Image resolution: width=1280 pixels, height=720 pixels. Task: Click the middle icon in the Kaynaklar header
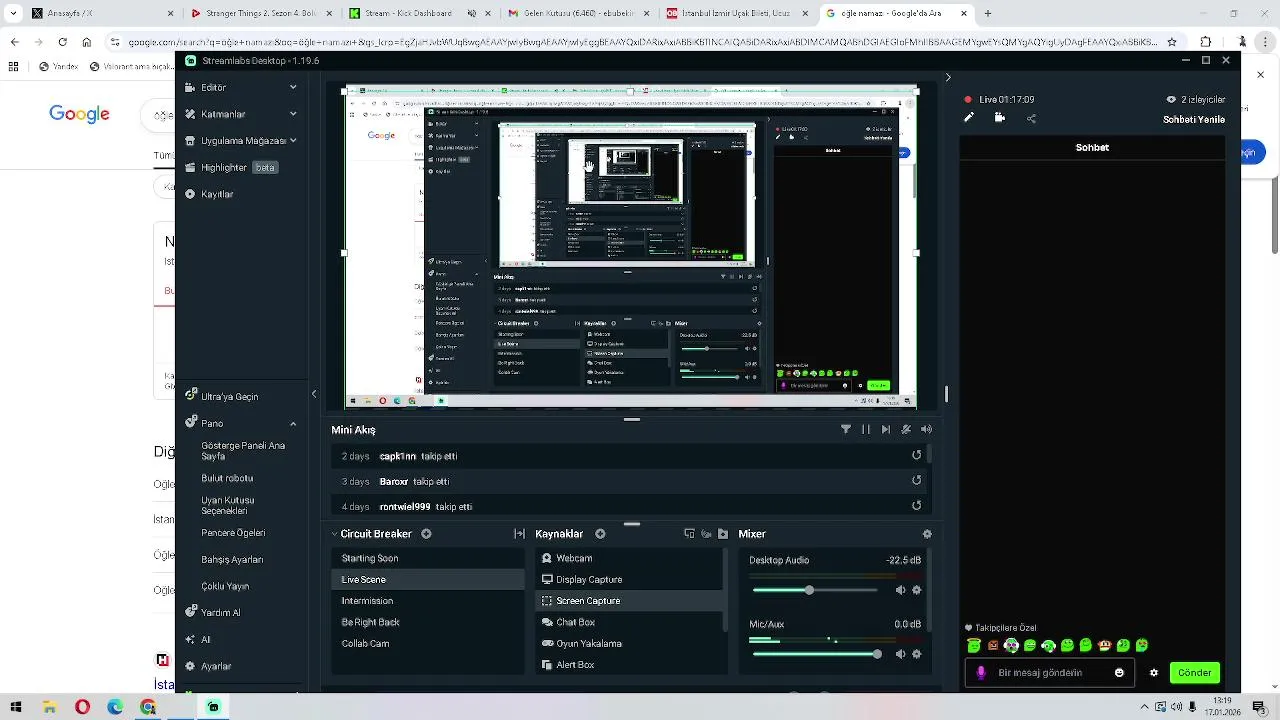click(x=706, y=534)
